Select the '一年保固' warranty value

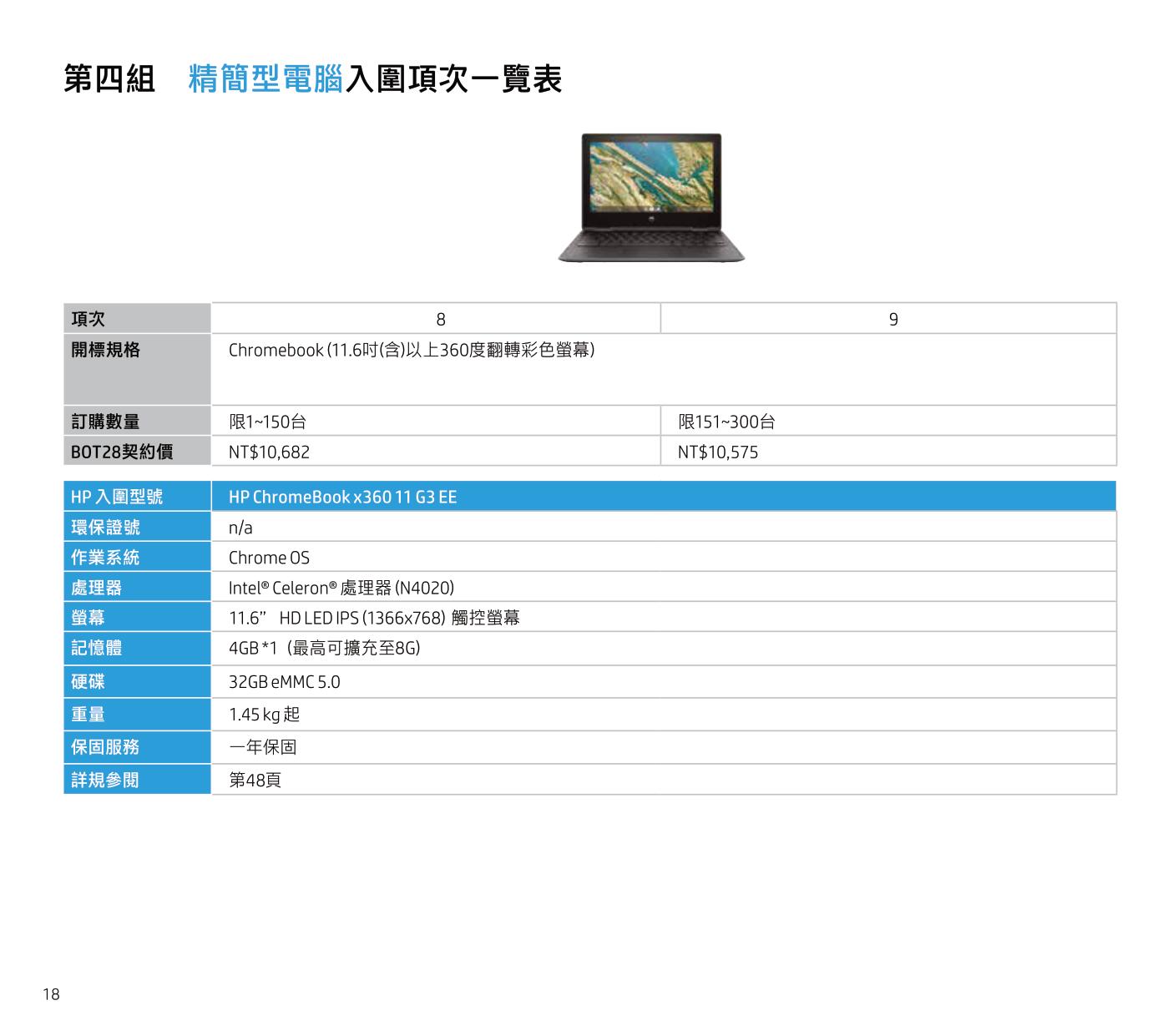tap(263, 747)
